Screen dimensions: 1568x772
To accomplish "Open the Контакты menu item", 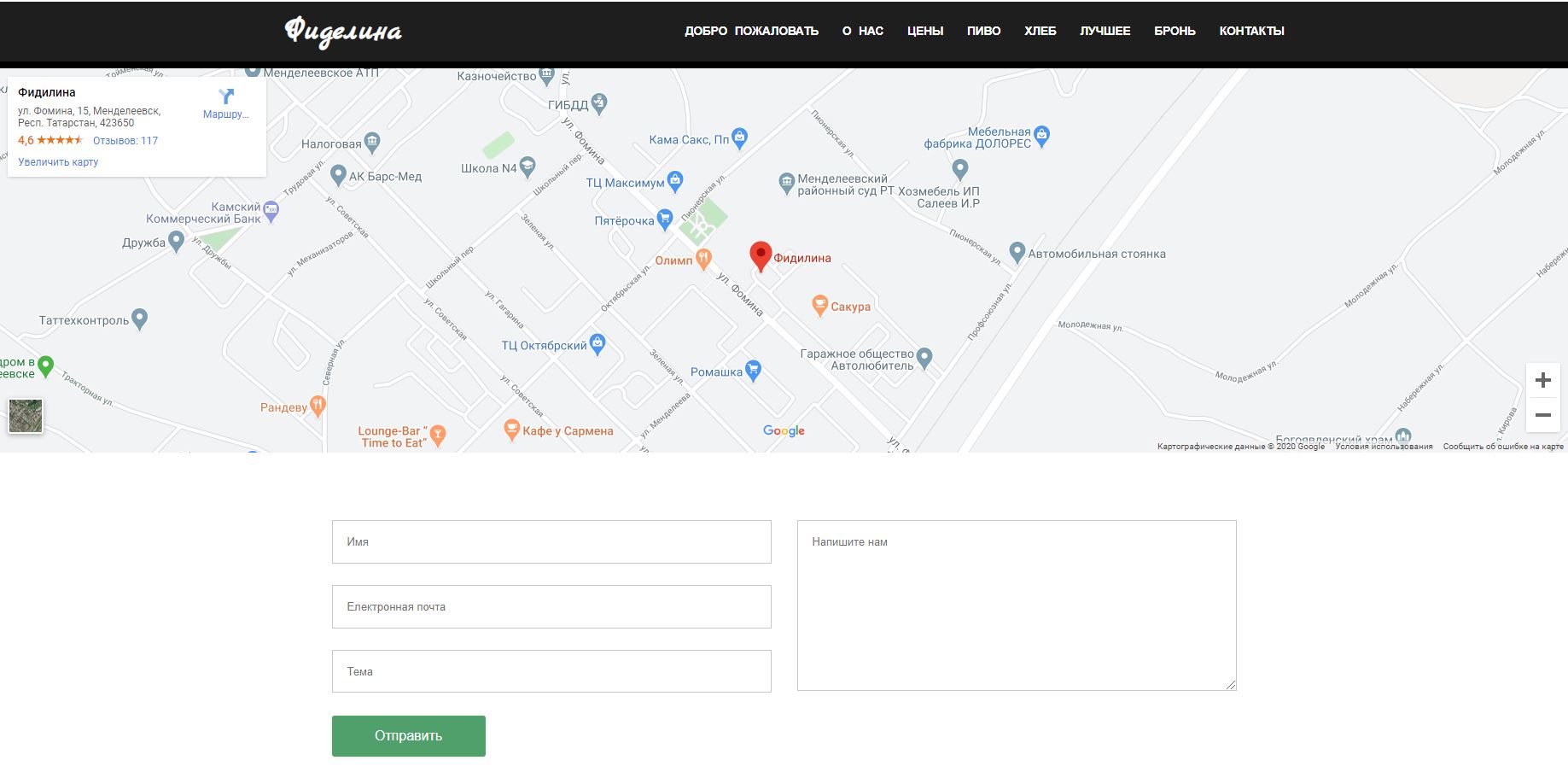I will point(1251,31).
